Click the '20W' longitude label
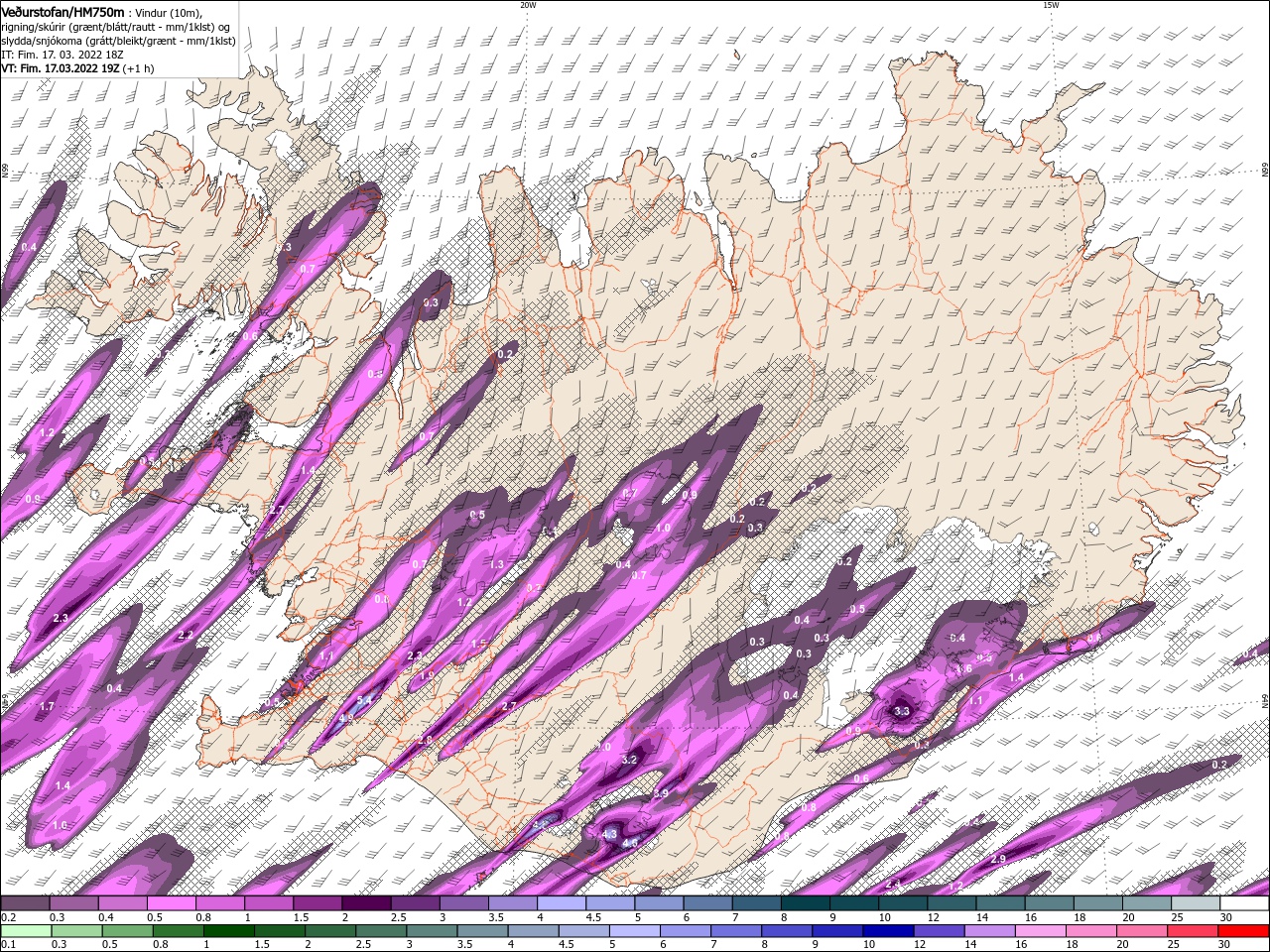 pyautogui.click(x=528, y=5)
